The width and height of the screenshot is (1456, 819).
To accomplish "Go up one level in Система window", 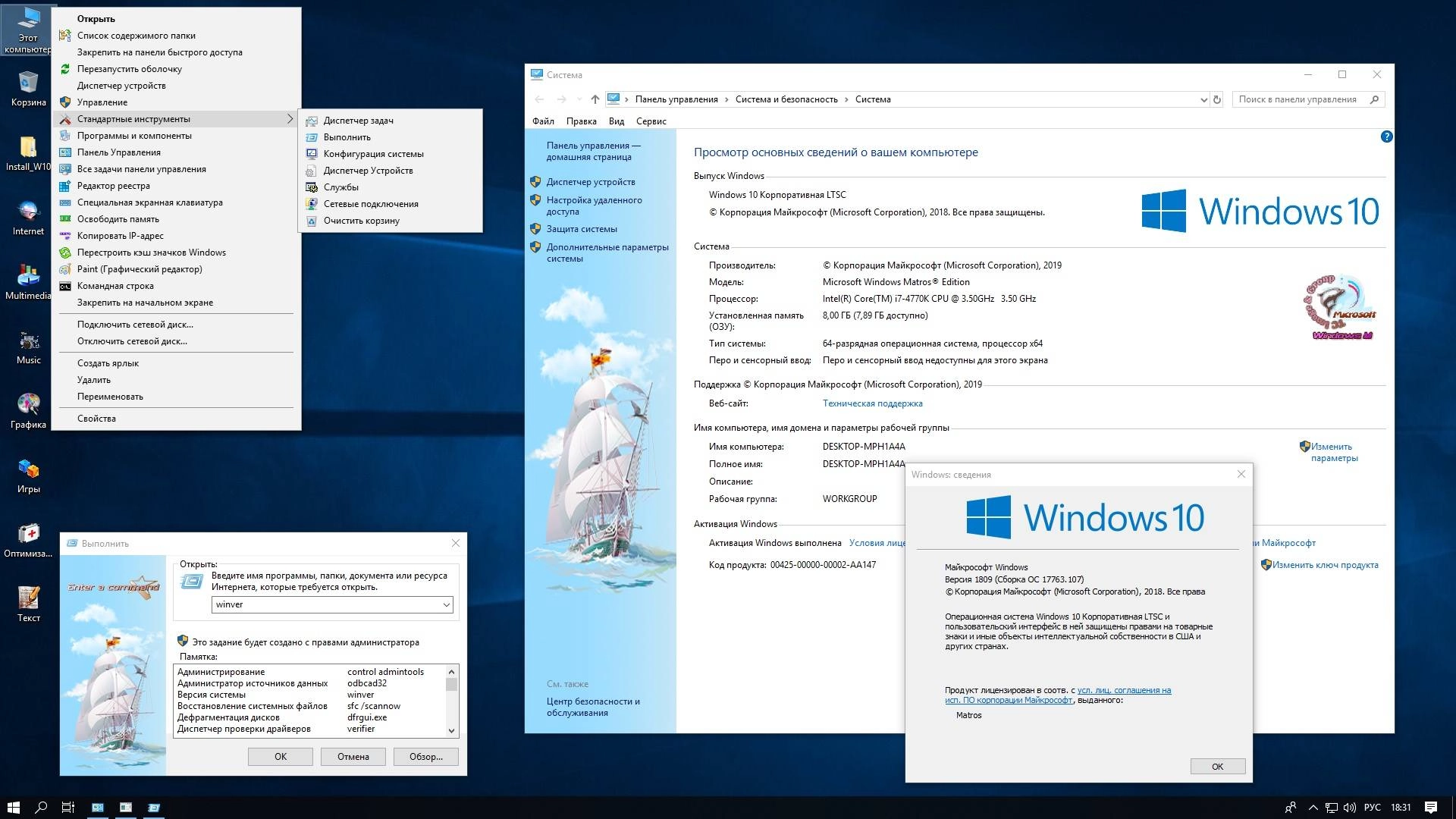I will [x=595, y=99].
